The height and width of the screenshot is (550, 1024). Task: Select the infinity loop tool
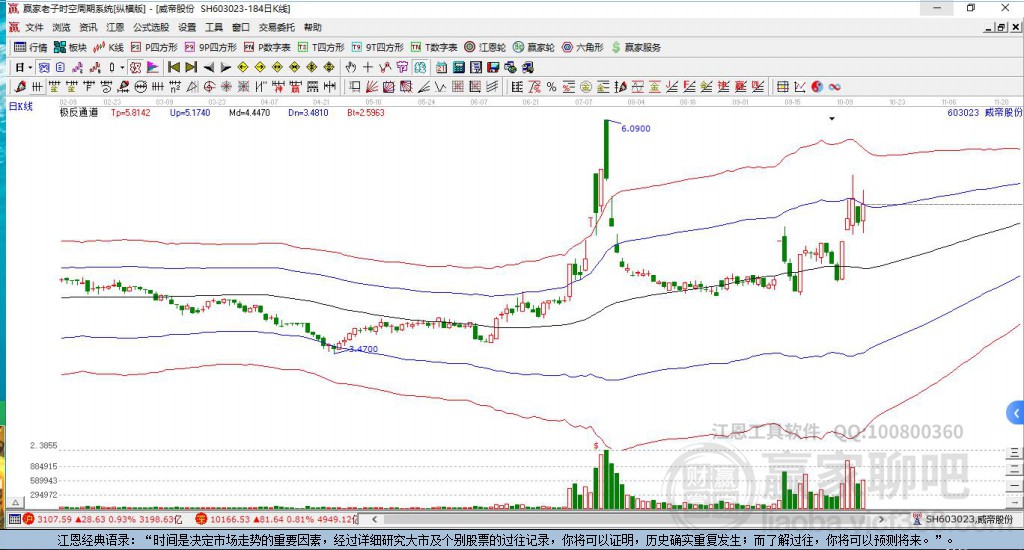834,86
